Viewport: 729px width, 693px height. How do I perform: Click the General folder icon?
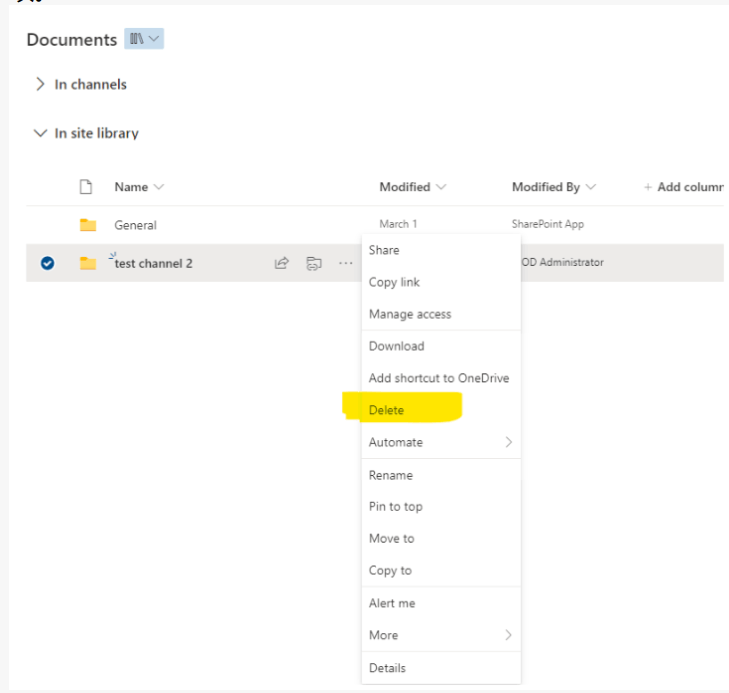pyautogui.click(x=88, y=225)
